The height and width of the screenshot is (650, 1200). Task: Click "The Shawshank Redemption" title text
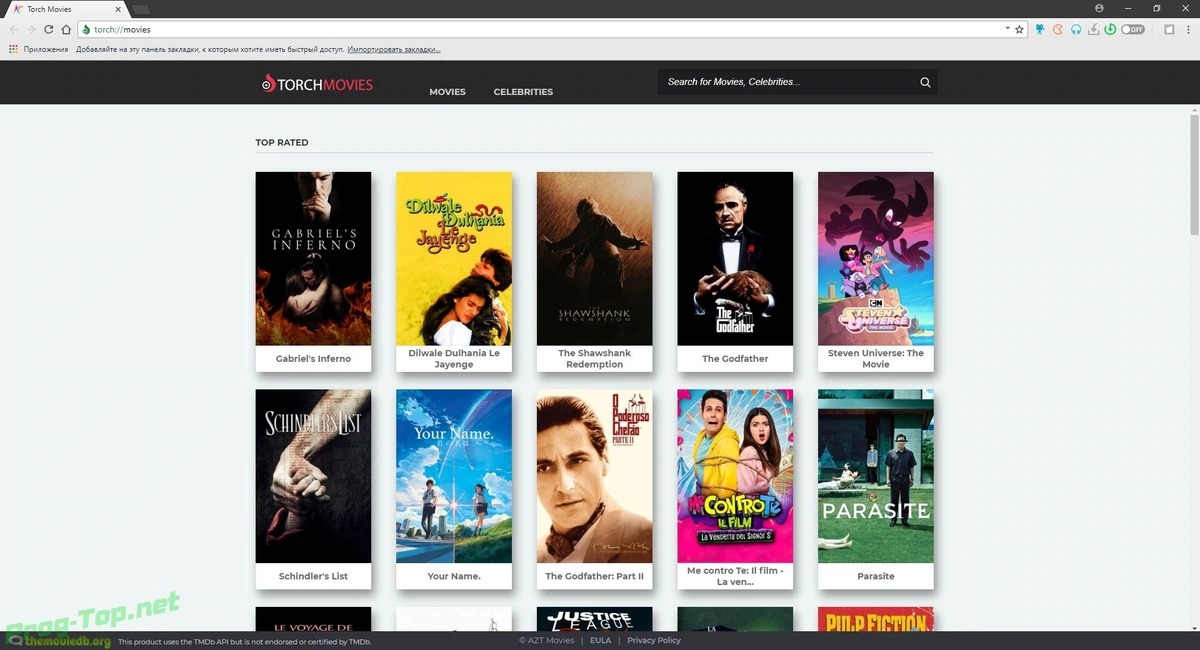pyautogui.click(x=594, y=359)
